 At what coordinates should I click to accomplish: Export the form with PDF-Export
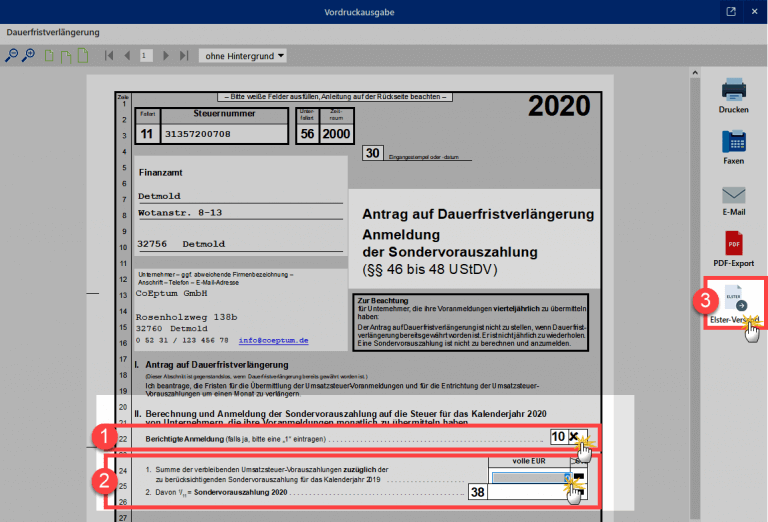[734, 248]
